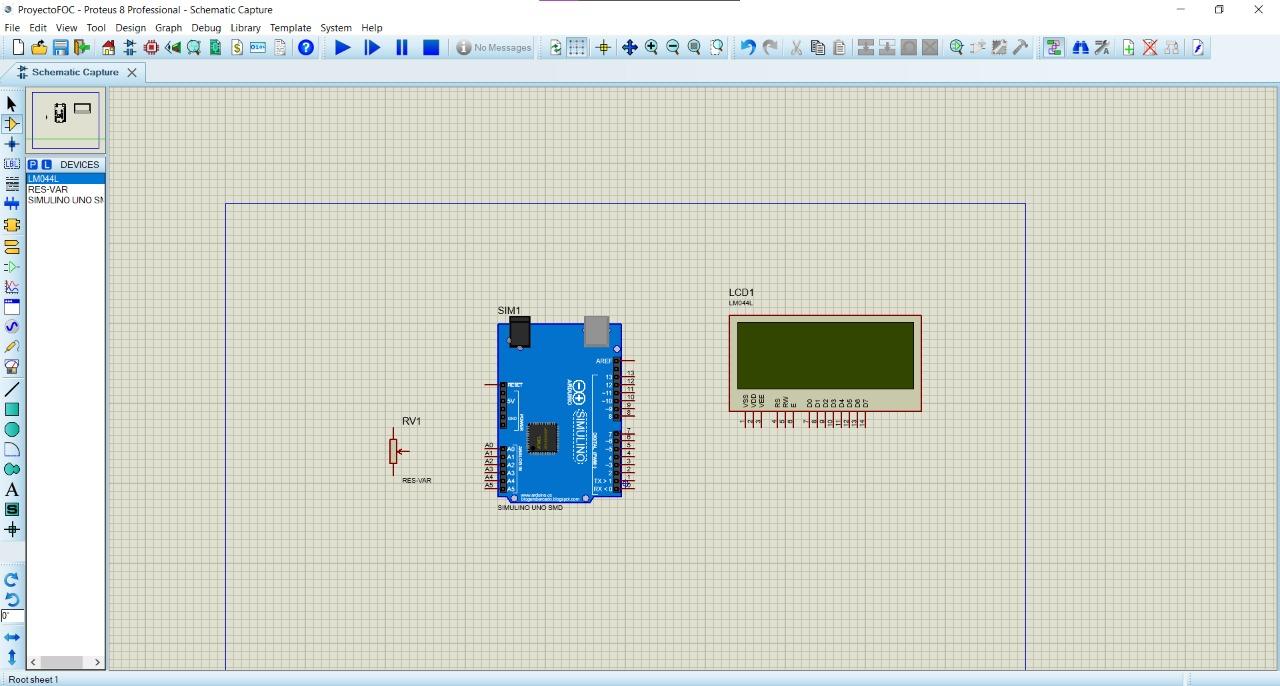Zoom to a selected area

(717, 47)
